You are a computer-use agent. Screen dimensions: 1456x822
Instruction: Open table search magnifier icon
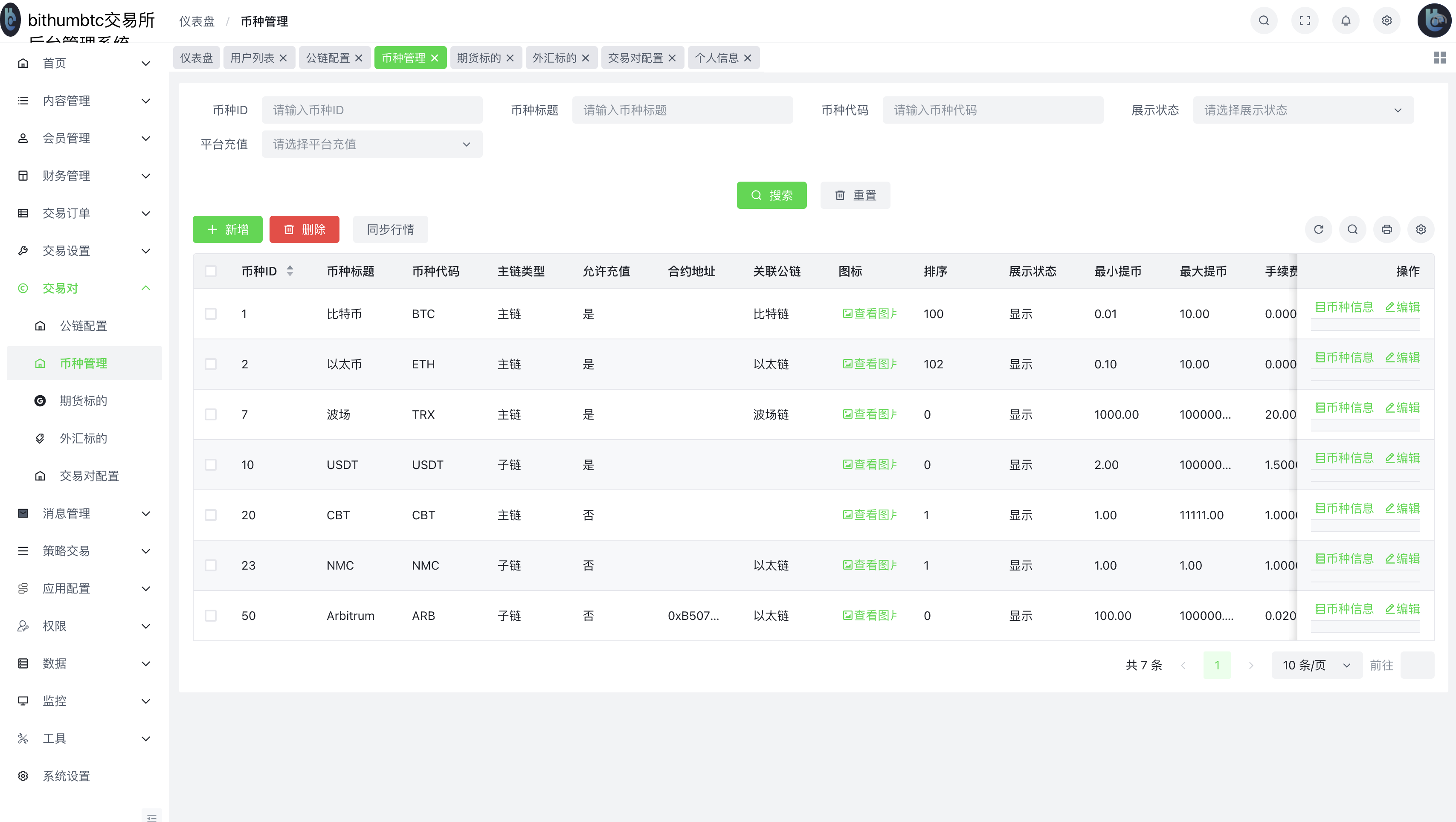[x=1352, y=229]
